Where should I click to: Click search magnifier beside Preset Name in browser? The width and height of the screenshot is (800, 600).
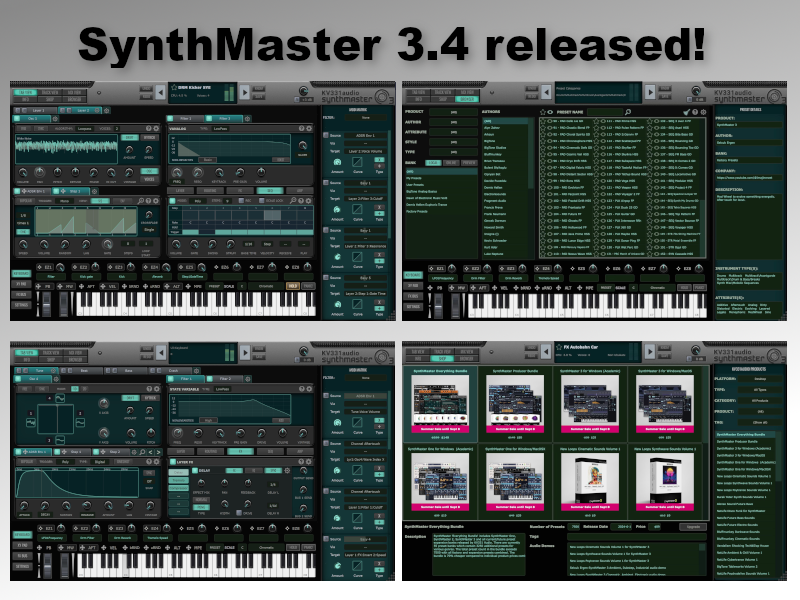click(x=628, y=112)
